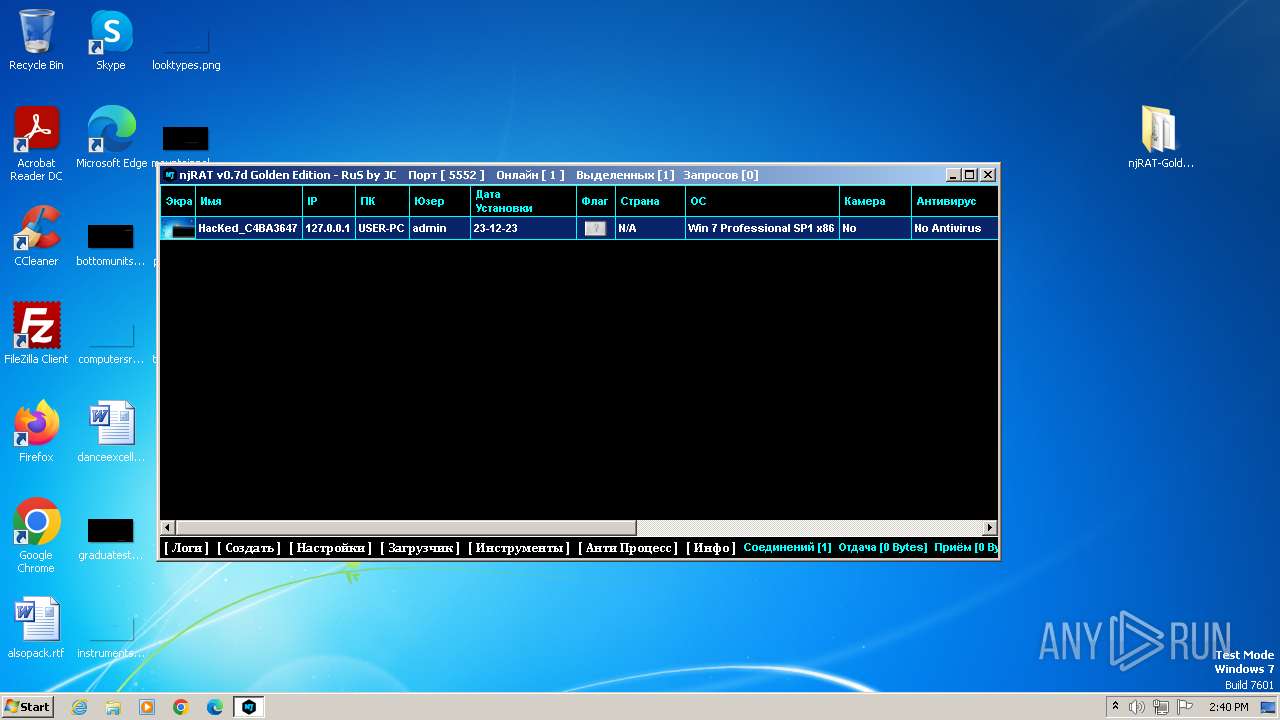Sort by the IP column header
The width and height of the screenshot is (1280, 720).
[329, 201]
